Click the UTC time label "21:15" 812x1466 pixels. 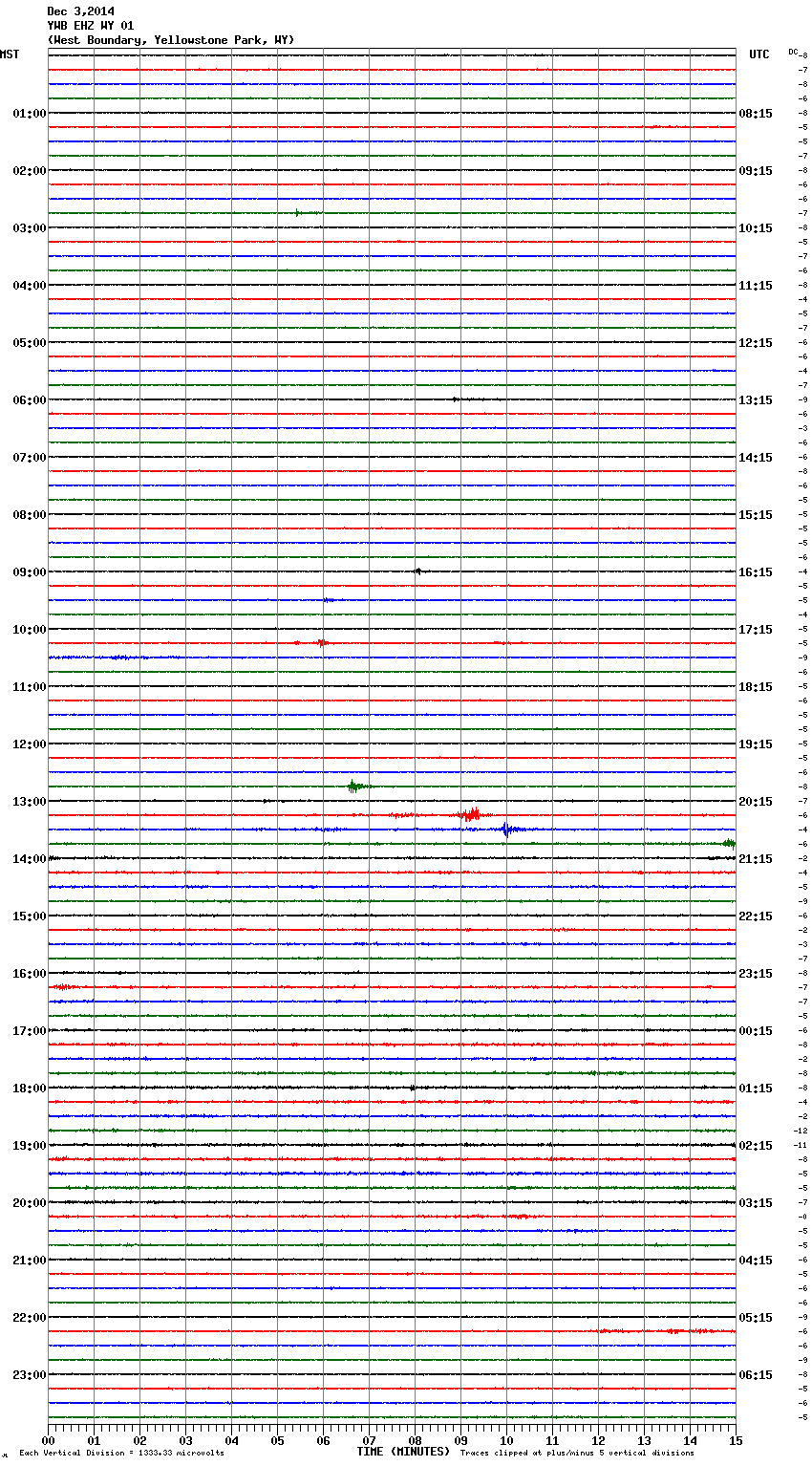pyautogui.click(x=756, y=859)
